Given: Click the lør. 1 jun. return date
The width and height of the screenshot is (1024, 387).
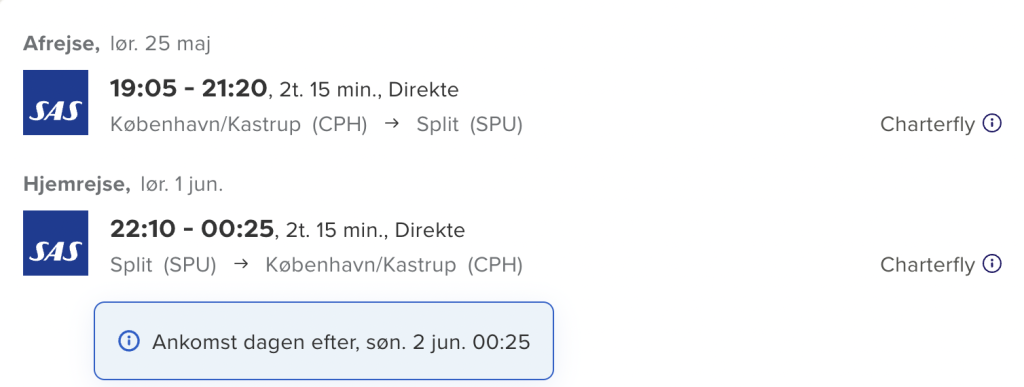Looking at the screenshot, I should (182, 185).
